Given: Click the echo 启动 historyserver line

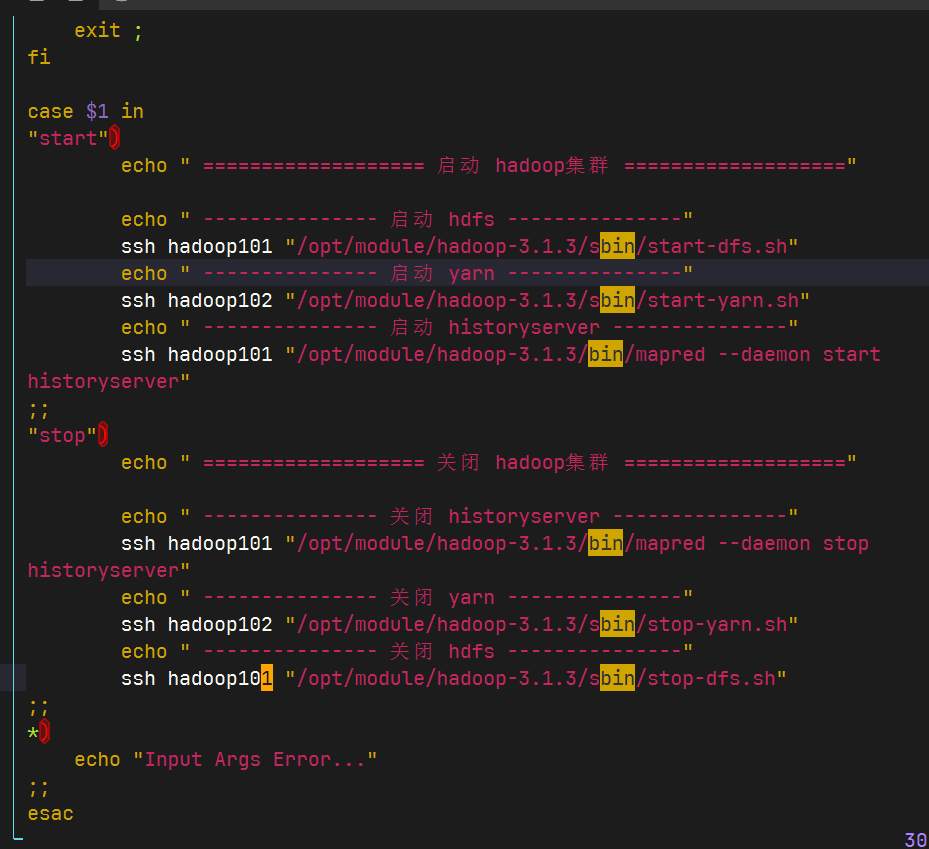Looking at the screenshot, I should 460,327.
